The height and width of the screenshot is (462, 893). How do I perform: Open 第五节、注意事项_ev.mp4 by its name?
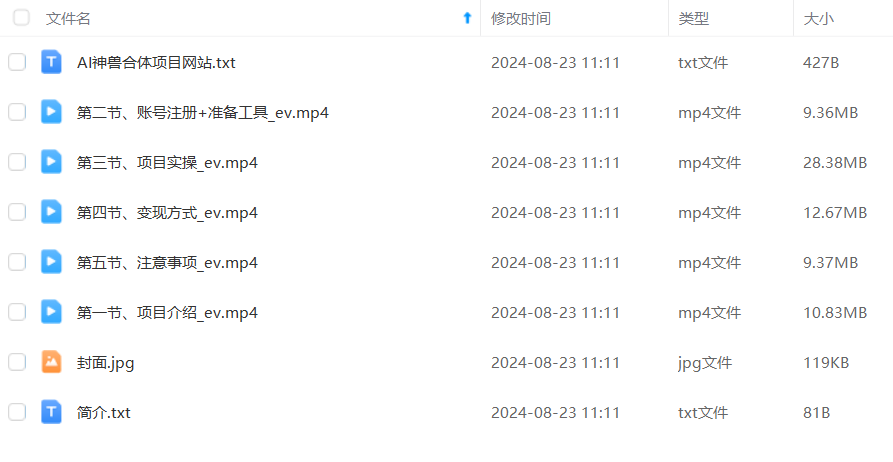click(x=167, y=263)
